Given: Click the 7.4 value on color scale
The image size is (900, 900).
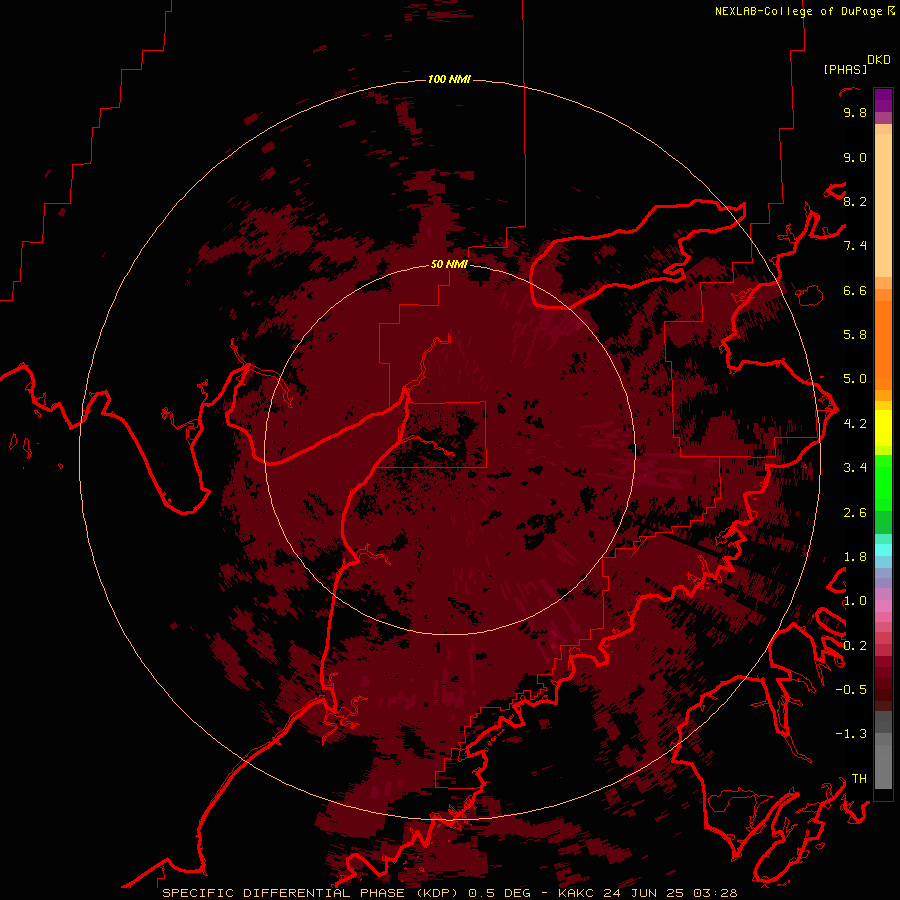Looking at the screenshot, I should (x=855, y=246).
